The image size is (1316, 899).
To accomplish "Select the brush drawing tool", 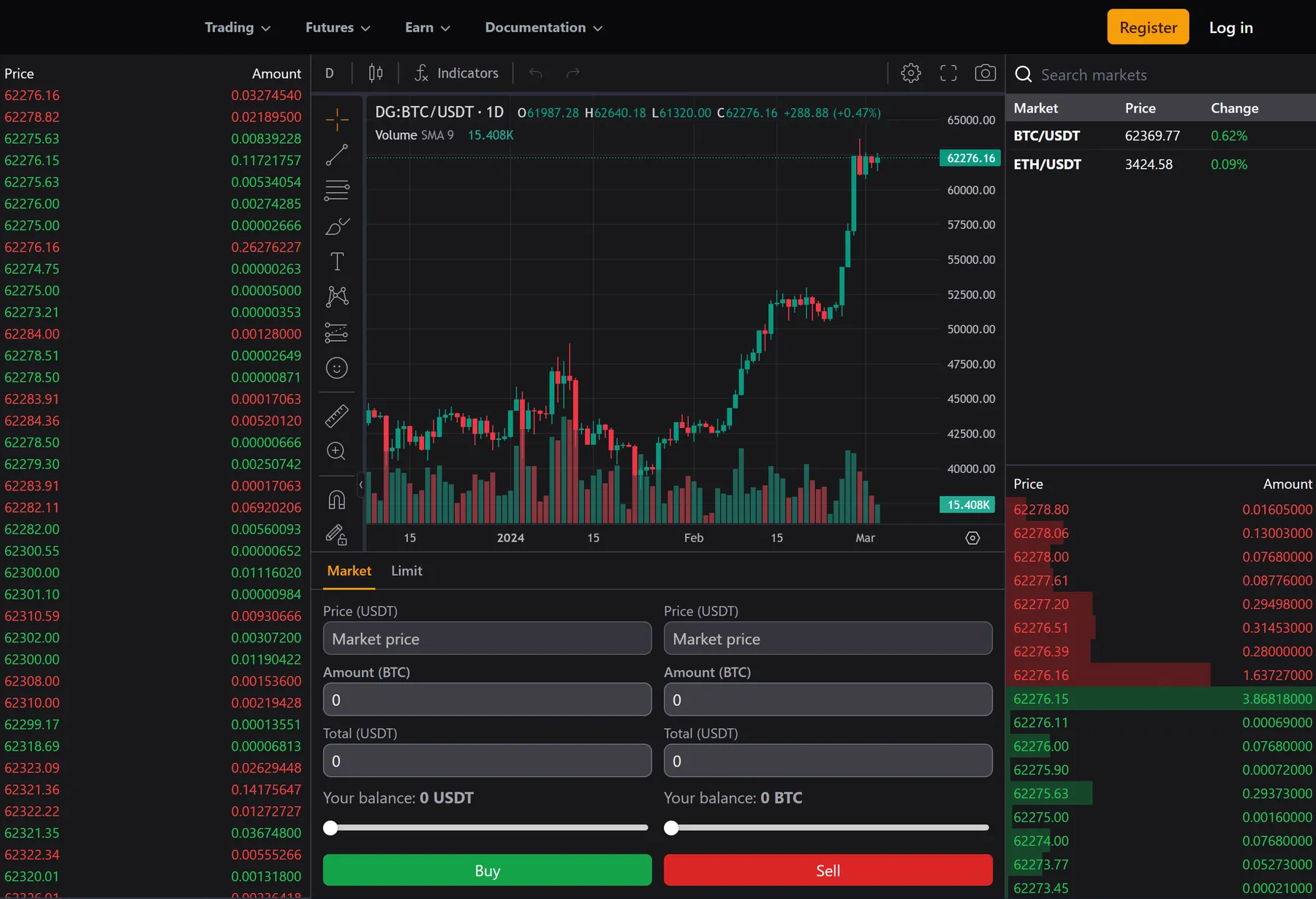I will pos(337,226).
